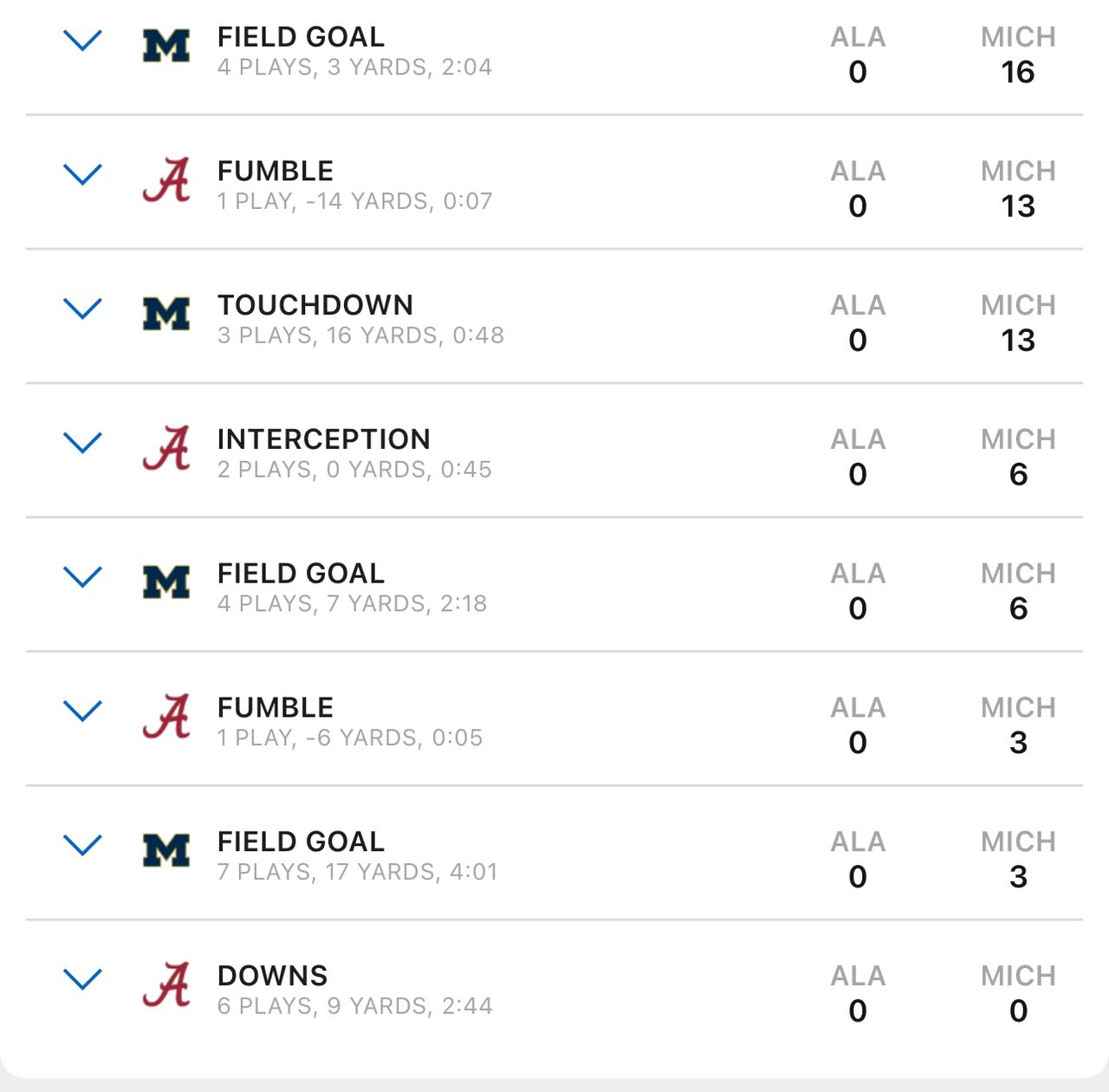Select the DOWNS drive heading
Screen dimensions: 1109x1092
[x=273, y=976]
